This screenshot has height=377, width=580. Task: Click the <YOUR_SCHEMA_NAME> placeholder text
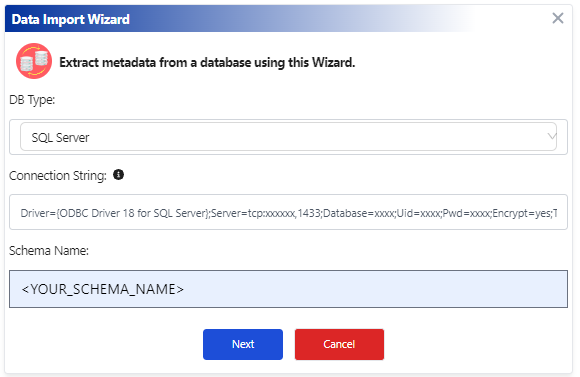click(102, 289)
